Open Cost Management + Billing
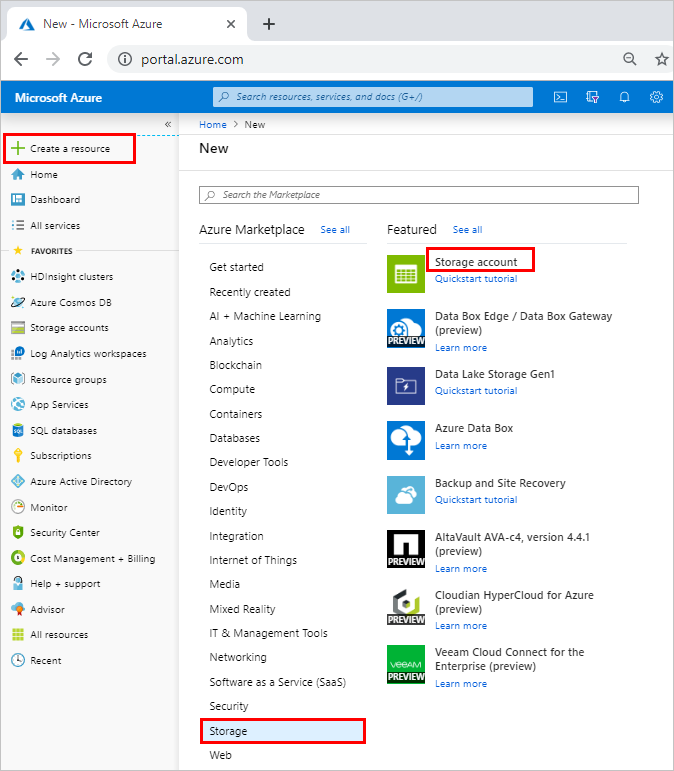This screenshot has width=674, height=771. (92, 559)
